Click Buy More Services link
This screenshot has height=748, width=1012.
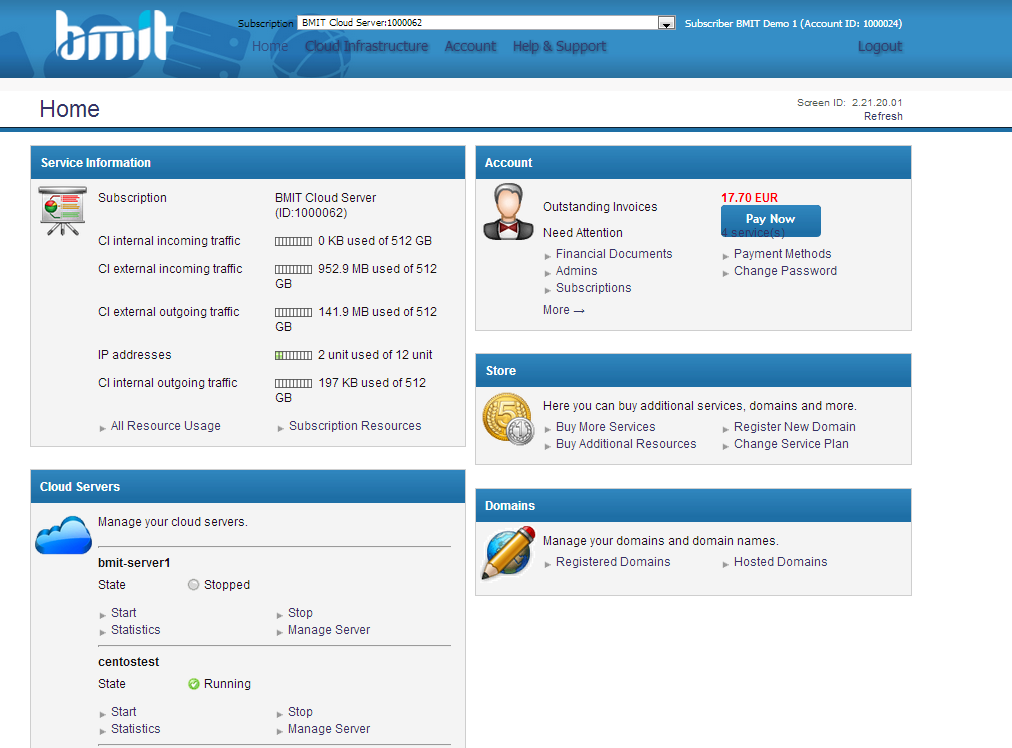(605, 427)
